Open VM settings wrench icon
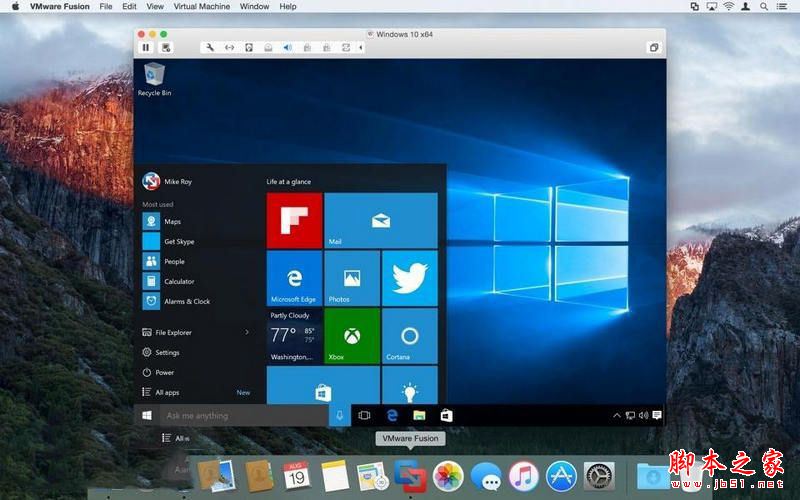 (210, 47)
